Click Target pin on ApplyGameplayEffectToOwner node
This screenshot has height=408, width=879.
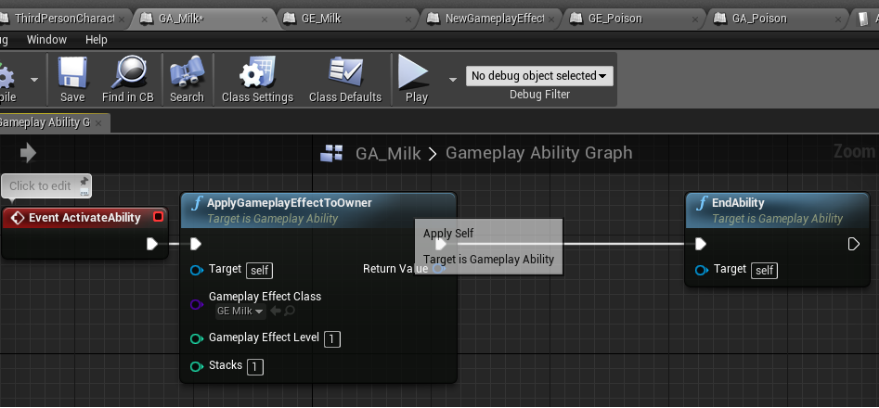[x=196, y=271]
